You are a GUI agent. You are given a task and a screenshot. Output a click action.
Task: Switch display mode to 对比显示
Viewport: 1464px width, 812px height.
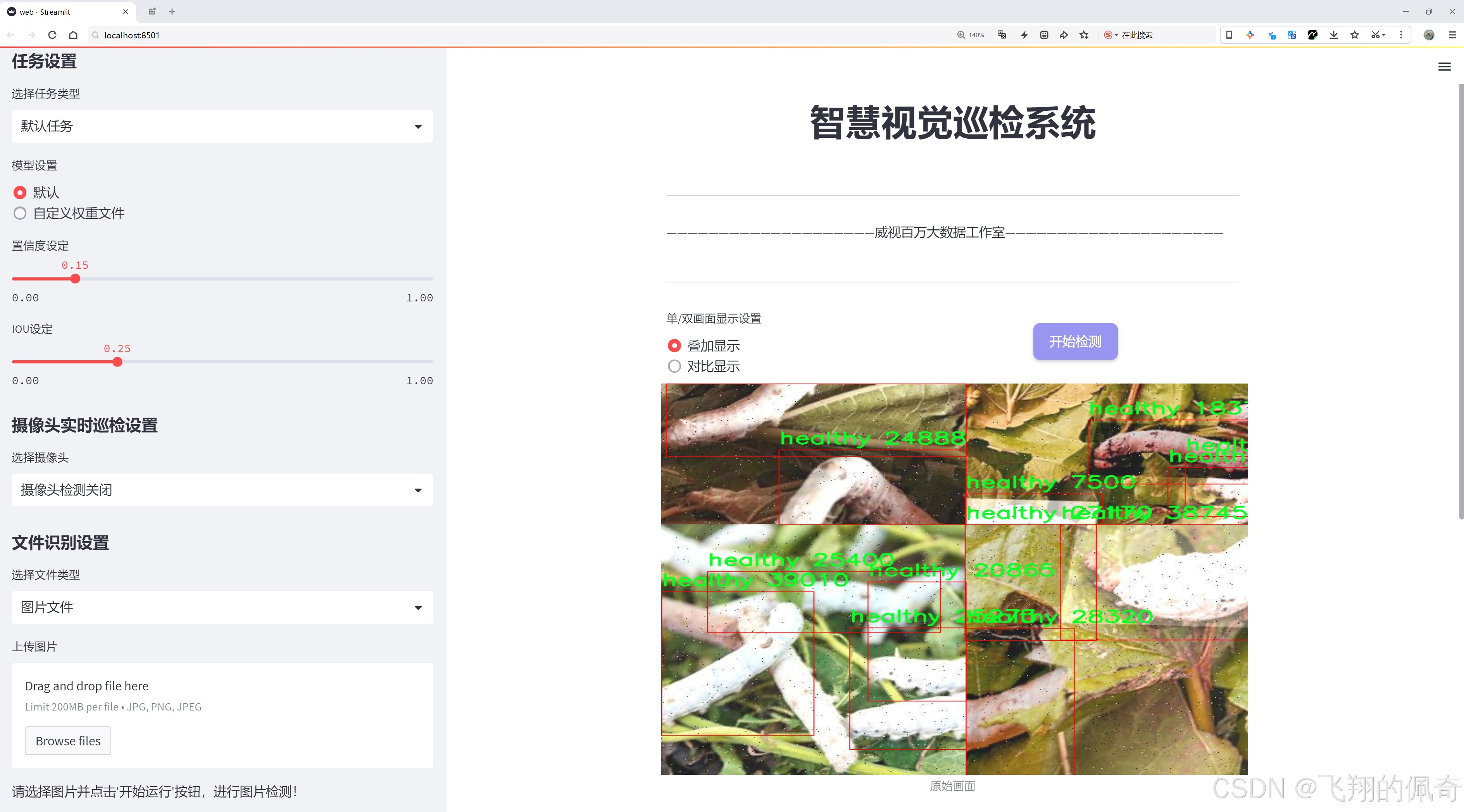coord(674,366)
